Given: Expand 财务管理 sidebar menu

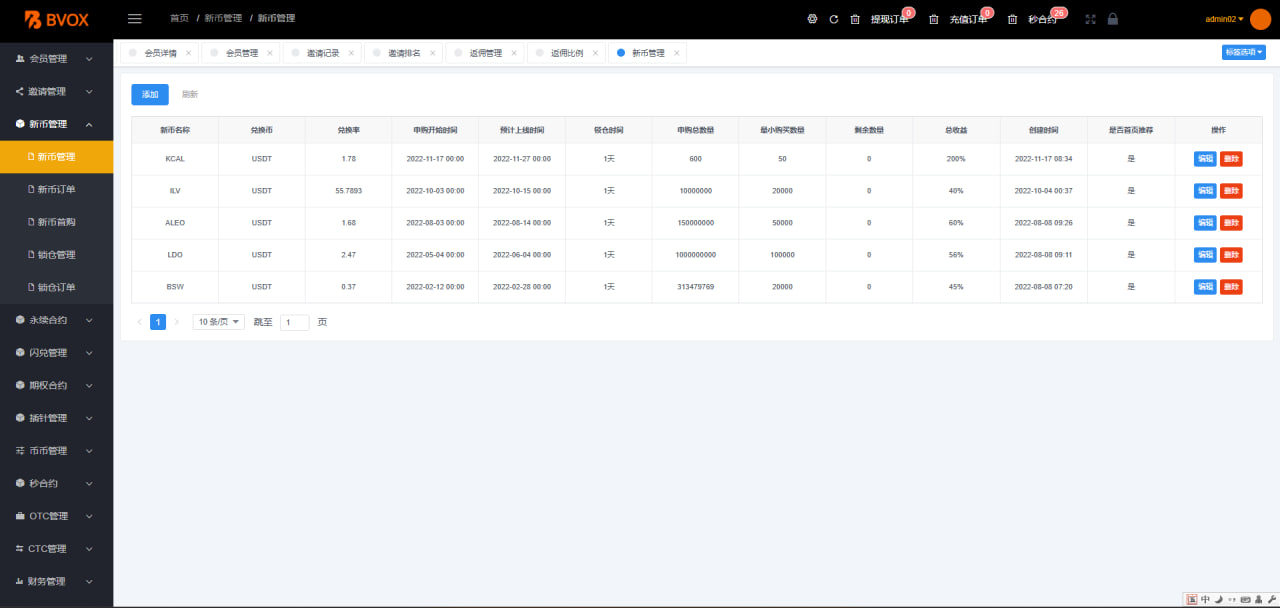Looking at the screenshot, I should point(56,581).
